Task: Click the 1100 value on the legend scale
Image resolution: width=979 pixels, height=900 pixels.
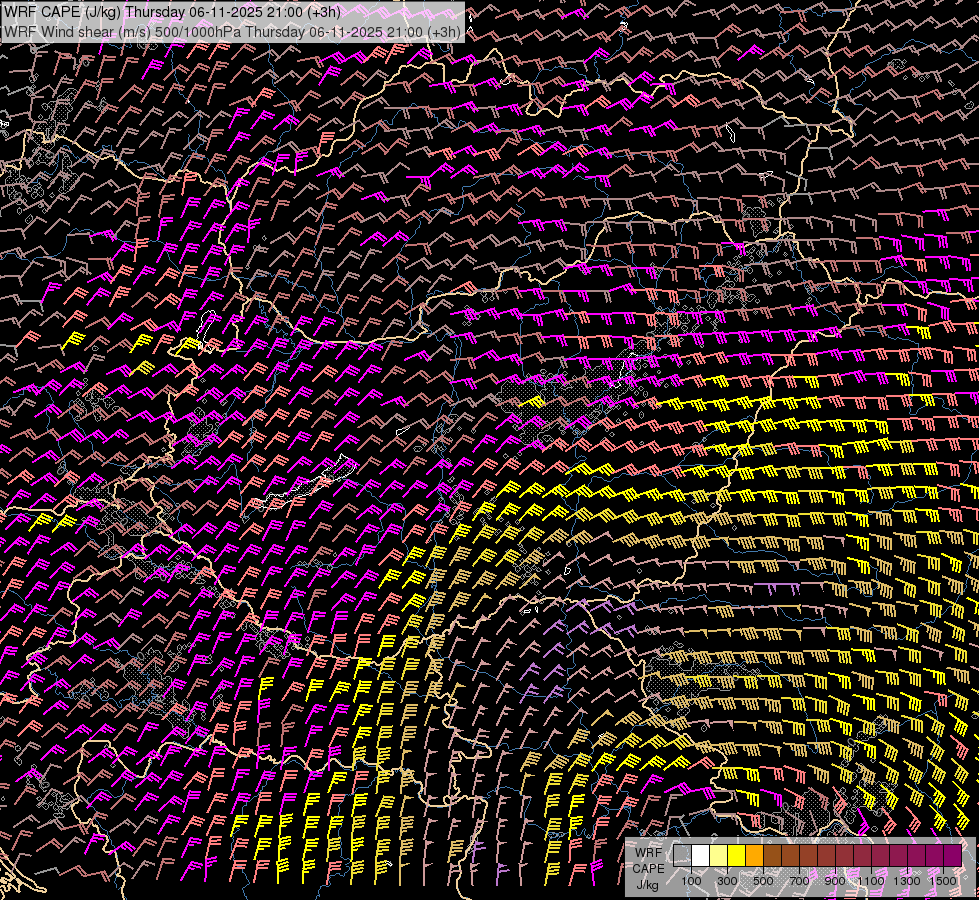Action: coord(871,881)
